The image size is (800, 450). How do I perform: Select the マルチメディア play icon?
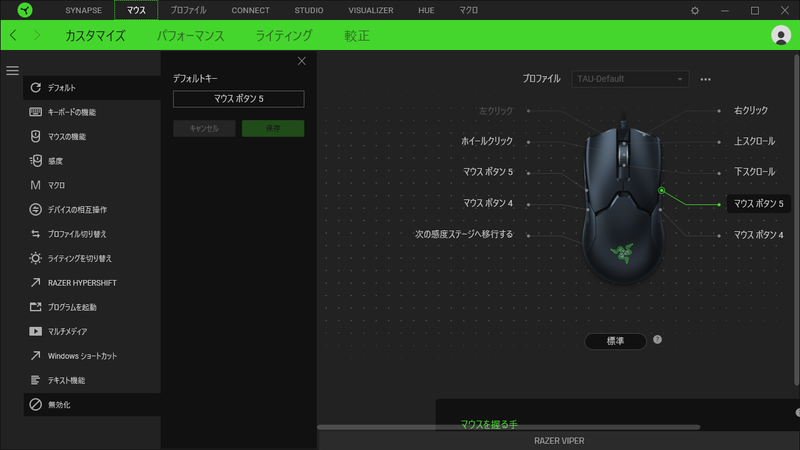pyautogui.click(x=35, y=331)
